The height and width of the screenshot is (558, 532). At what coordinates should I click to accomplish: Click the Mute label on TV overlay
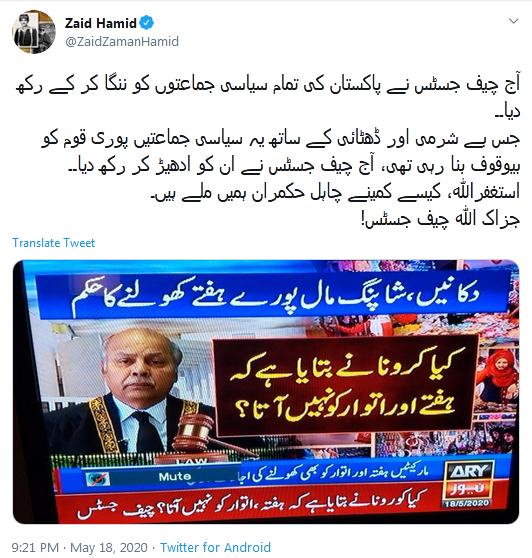(175, 477)
